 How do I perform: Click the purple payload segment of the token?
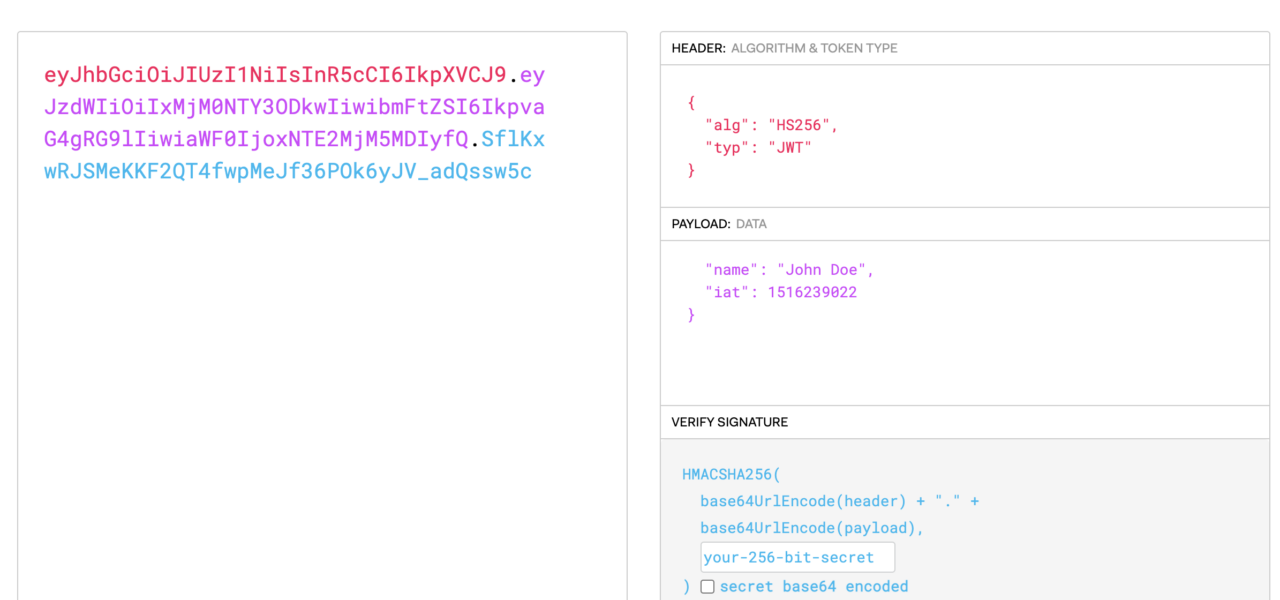pos(294,107)
